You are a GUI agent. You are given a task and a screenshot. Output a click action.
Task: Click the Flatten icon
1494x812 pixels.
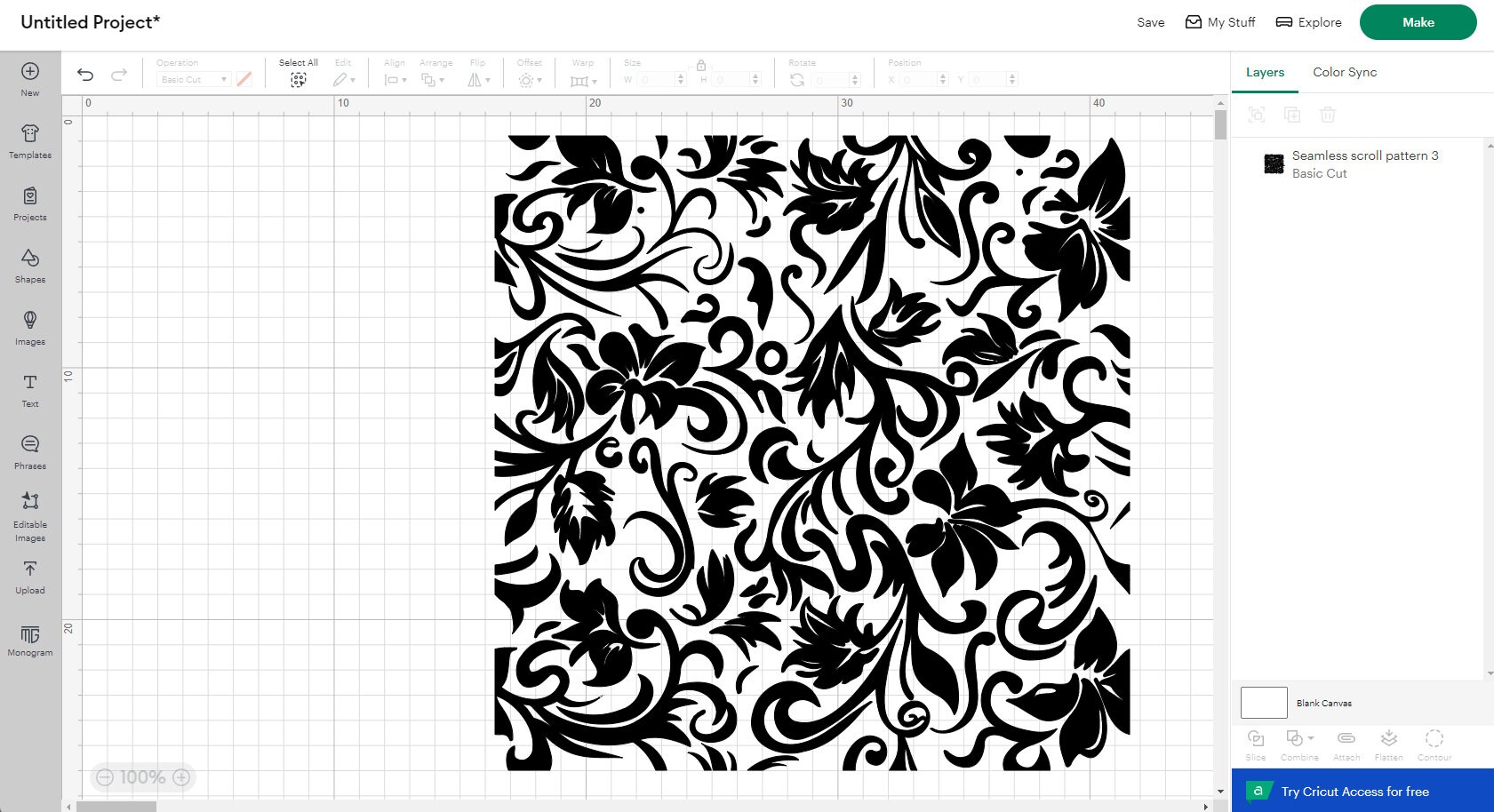[1388, 743]
